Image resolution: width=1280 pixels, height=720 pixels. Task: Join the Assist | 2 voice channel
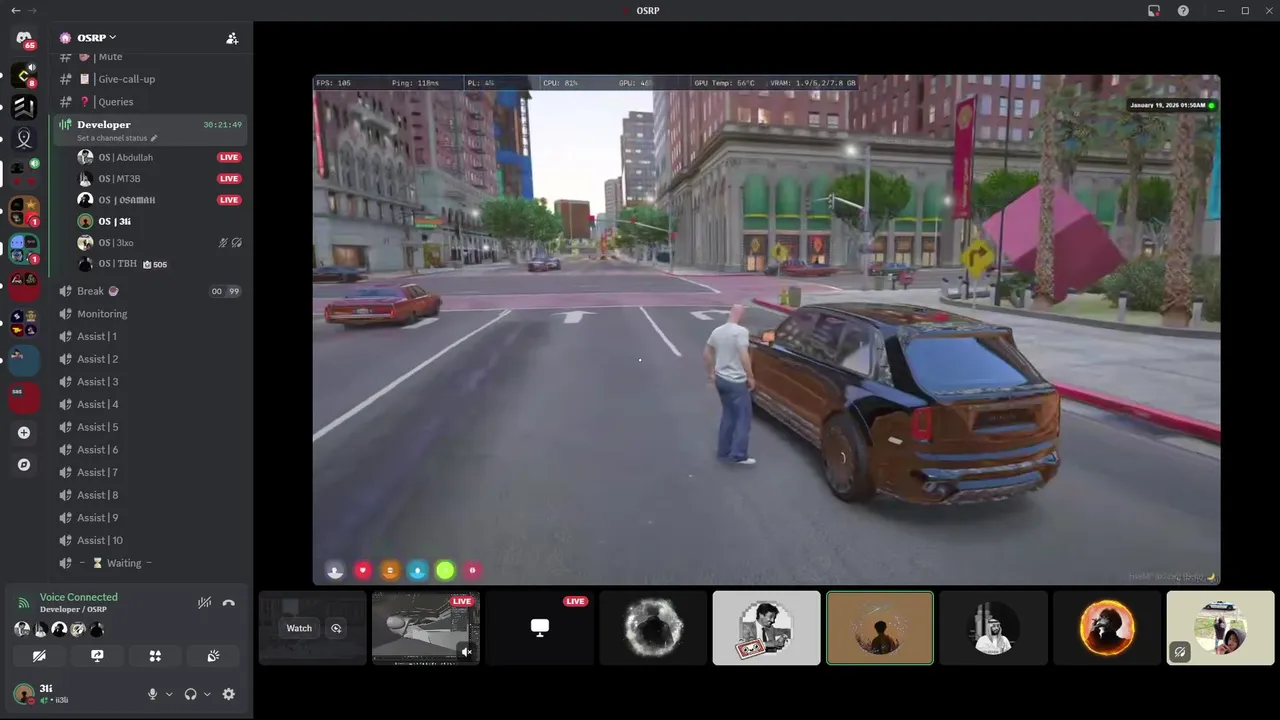point(150,359)
